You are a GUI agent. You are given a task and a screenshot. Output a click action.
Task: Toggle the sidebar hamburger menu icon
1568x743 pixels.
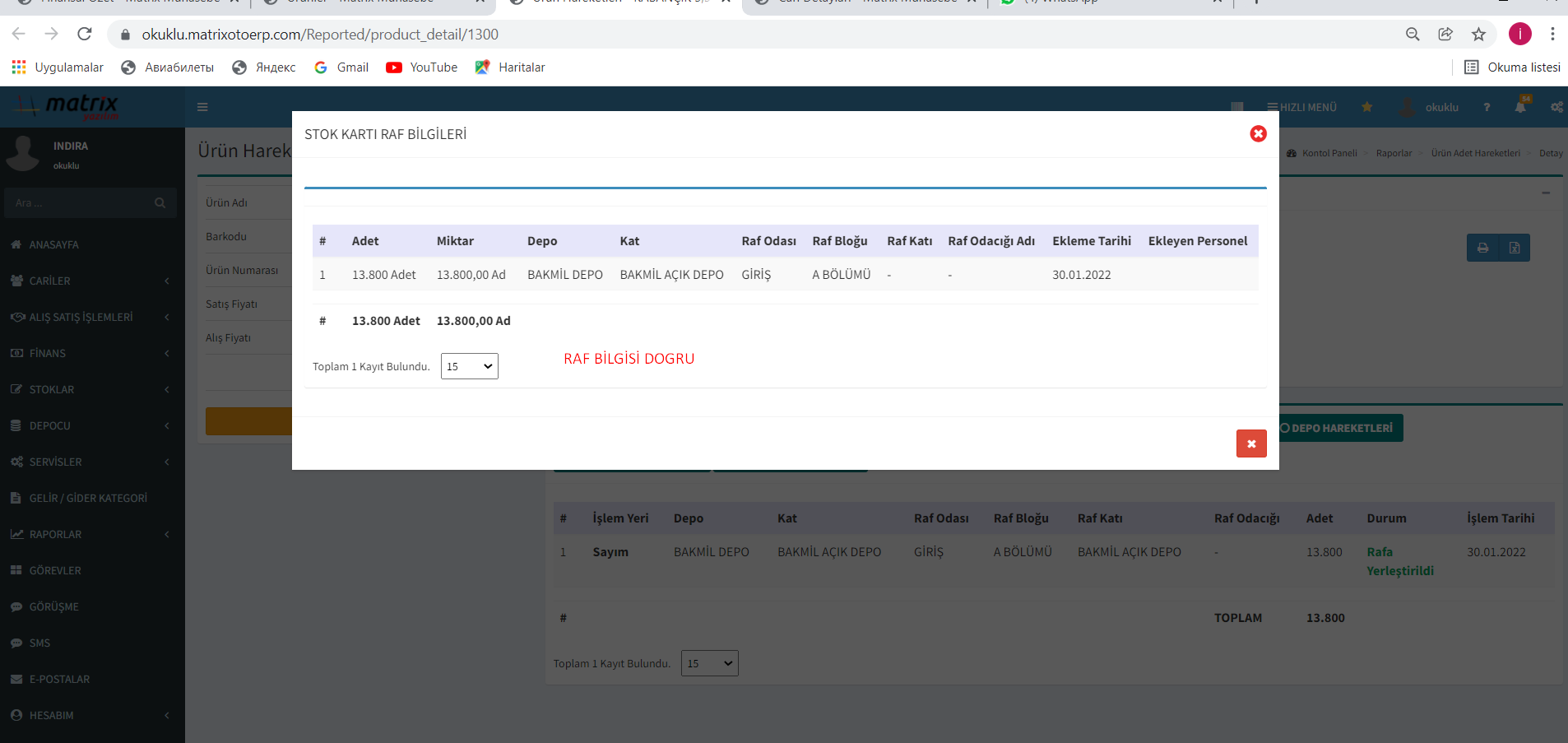[202, 107]
